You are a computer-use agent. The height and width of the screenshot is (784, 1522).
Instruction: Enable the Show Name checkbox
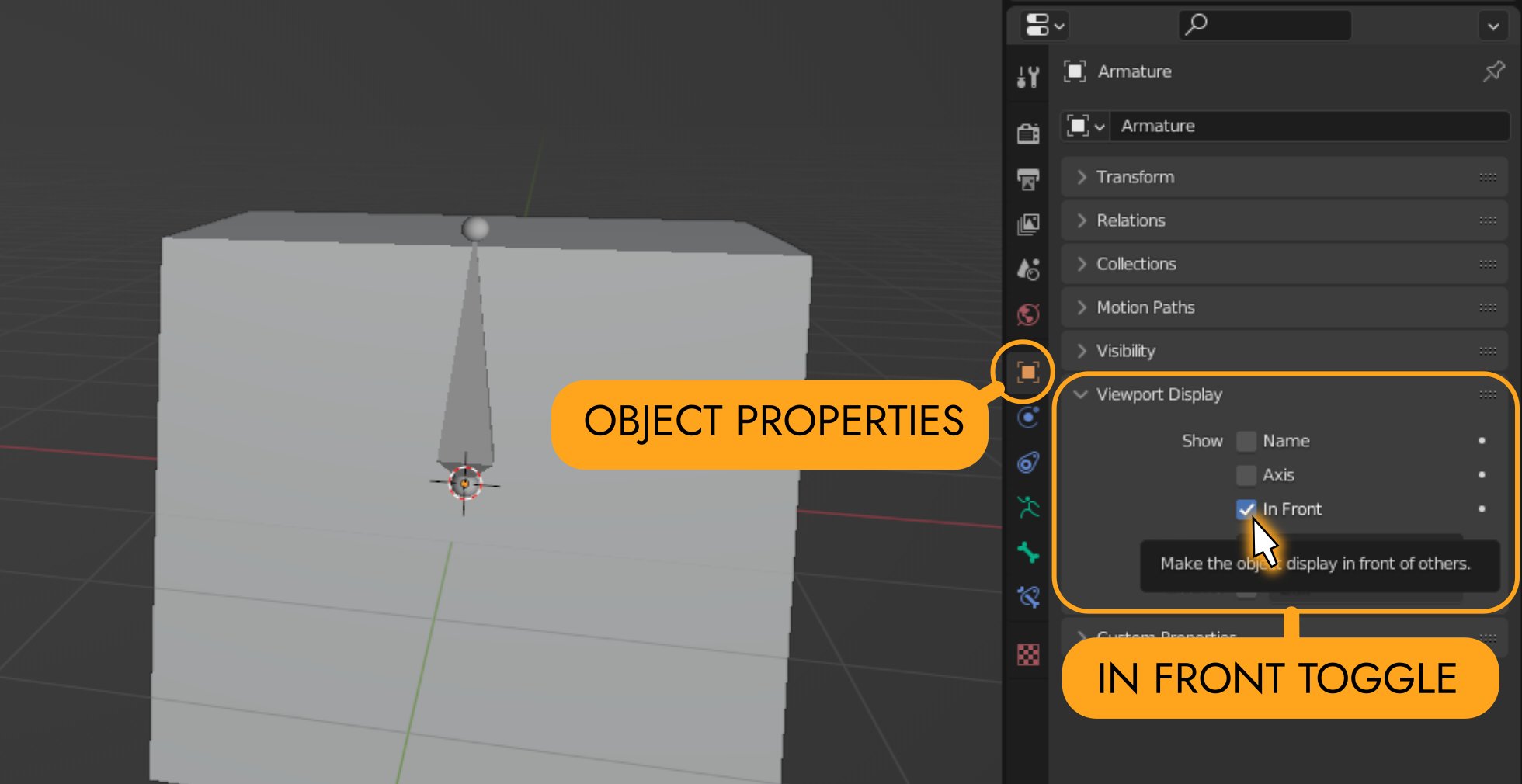pyautogui.click(x=1246, y=441)
